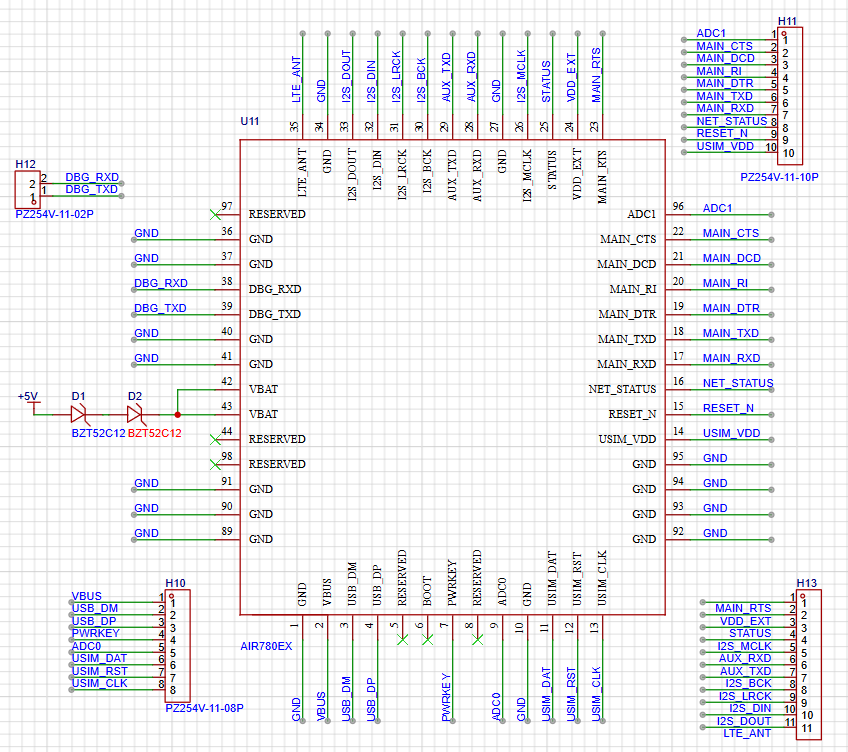Click VDD_EXT net label above pin 24
Screen dimensions: 848x752
click(x=571, y=78)
